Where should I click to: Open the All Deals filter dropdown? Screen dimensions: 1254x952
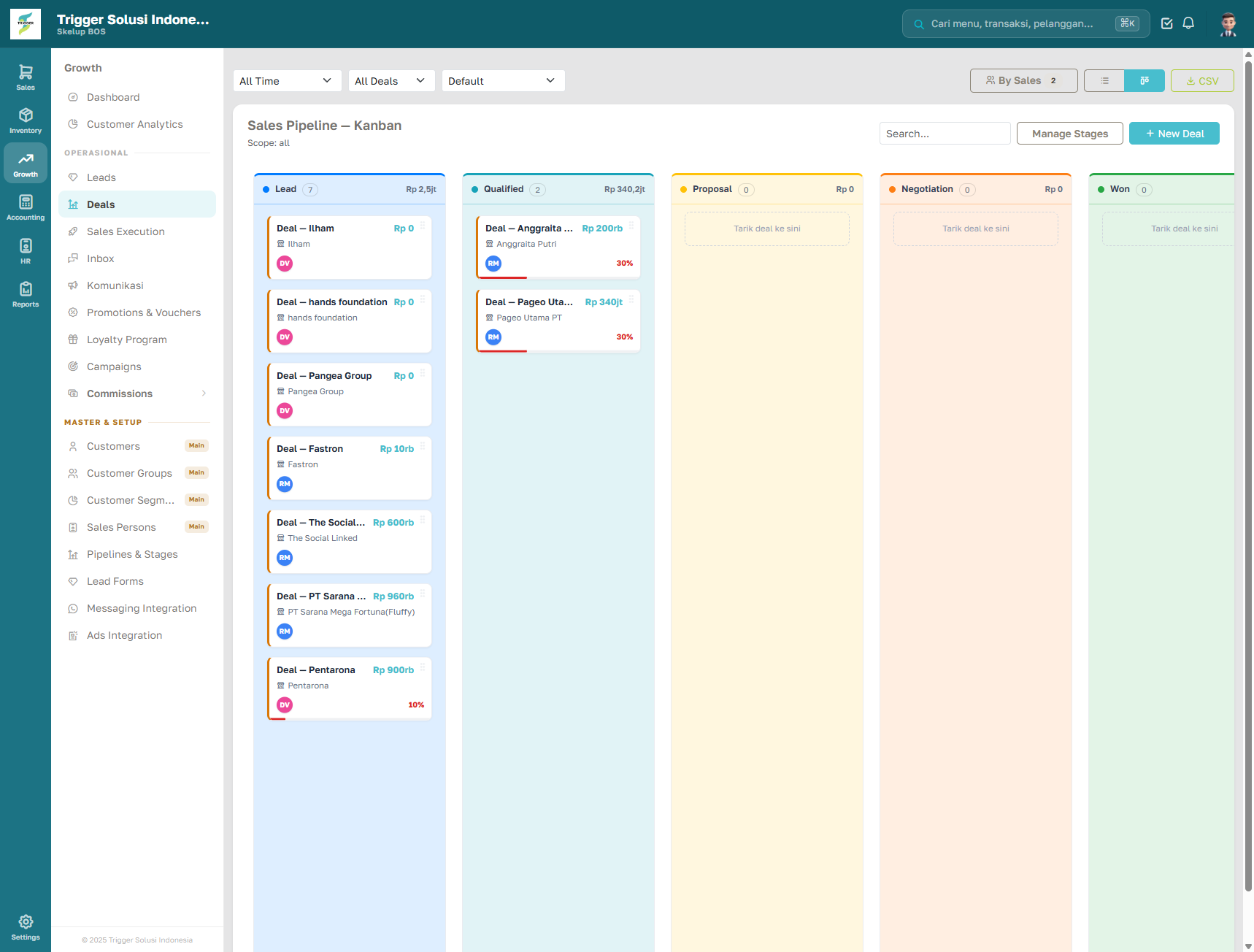tap(391, 80)
